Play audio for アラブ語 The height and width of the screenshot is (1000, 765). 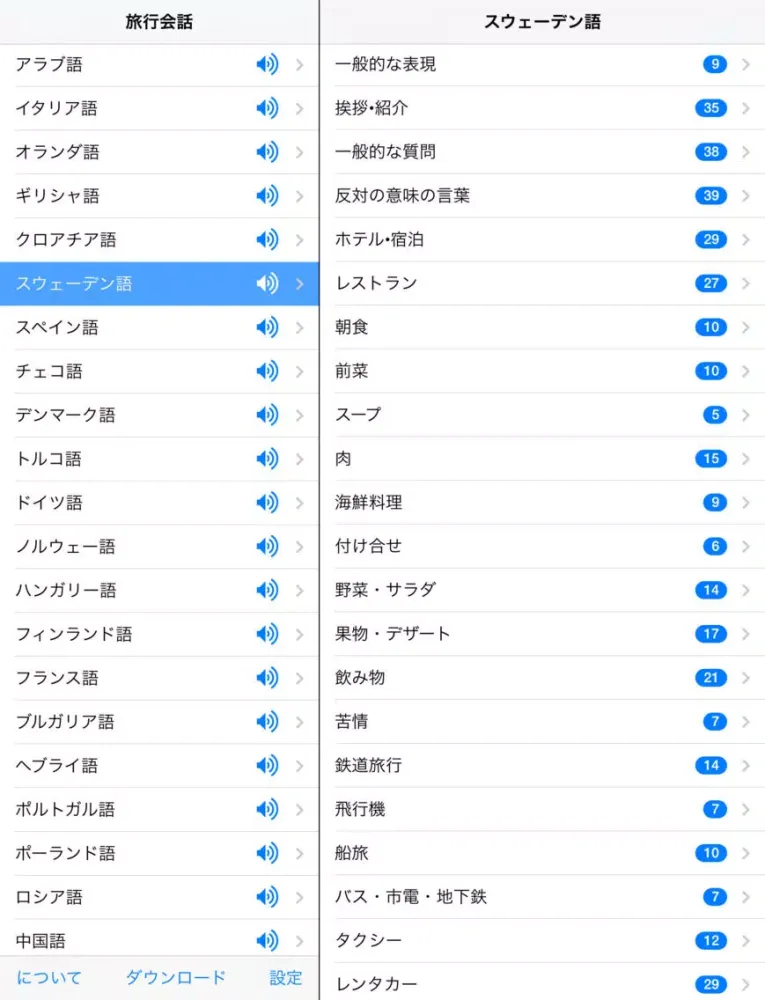(x=267, y=64)
